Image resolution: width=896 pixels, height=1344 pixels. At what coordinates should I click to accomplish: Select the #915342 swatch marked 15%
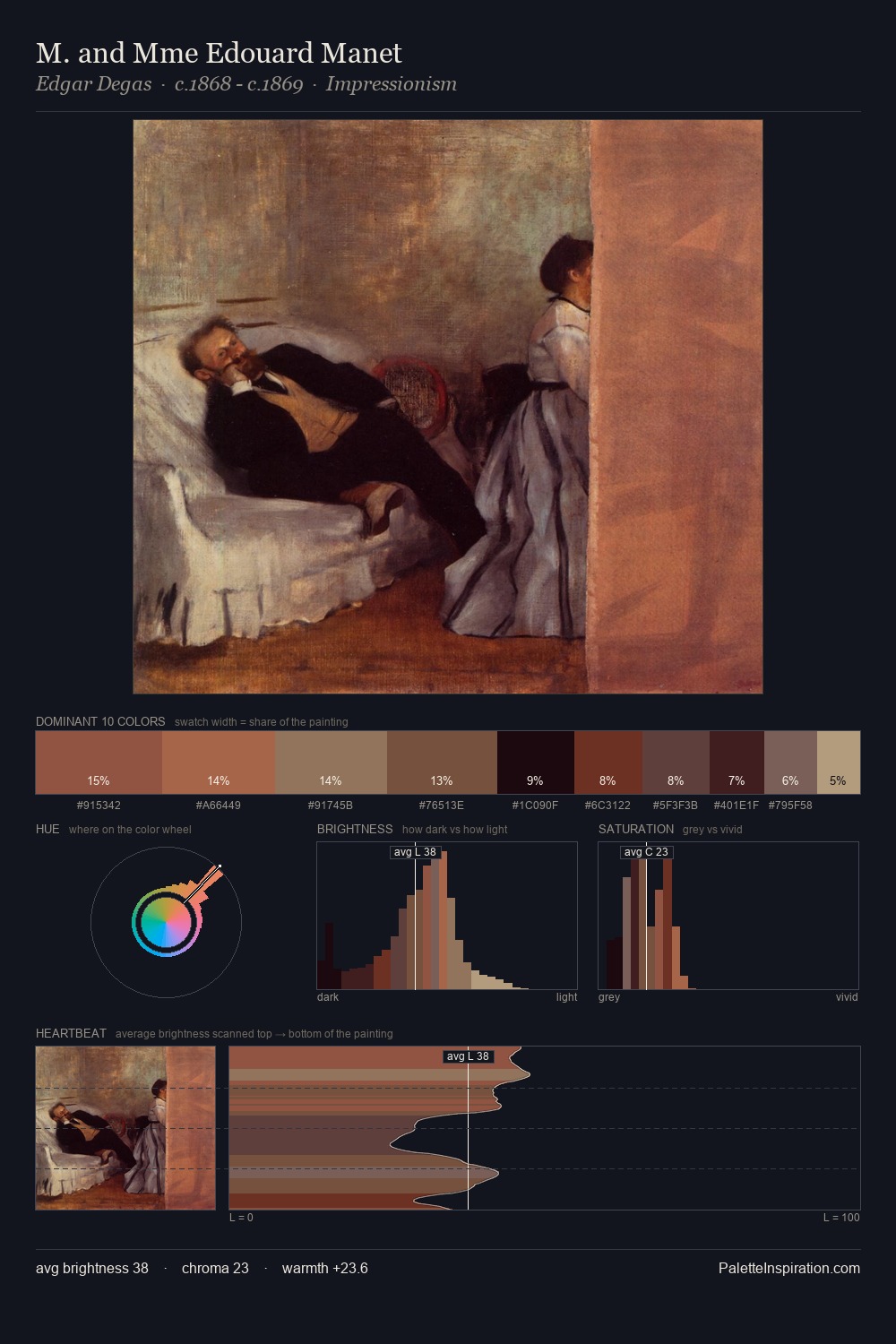pyautogui.click(x=99, y=762)
